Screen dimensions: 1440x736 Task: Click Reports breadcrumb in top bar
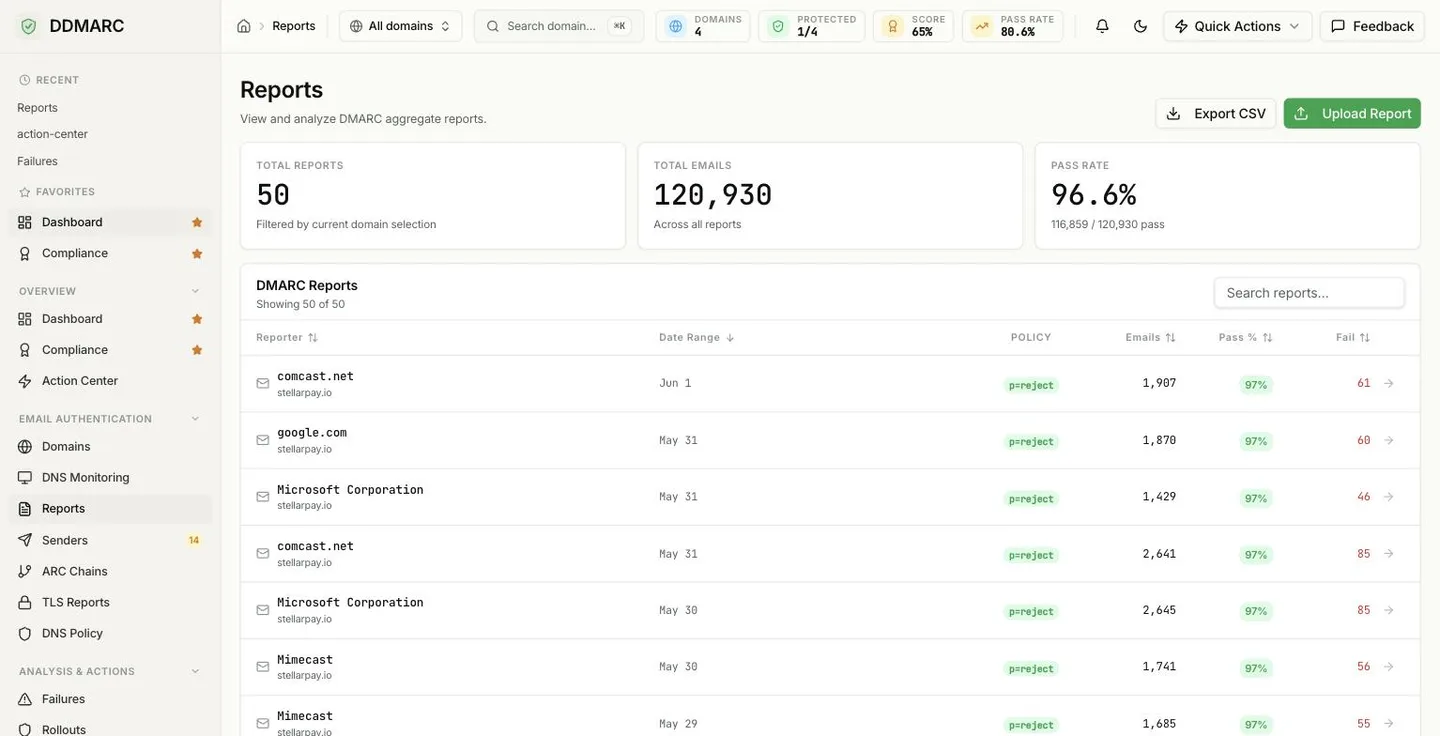(x=294, y=26)
